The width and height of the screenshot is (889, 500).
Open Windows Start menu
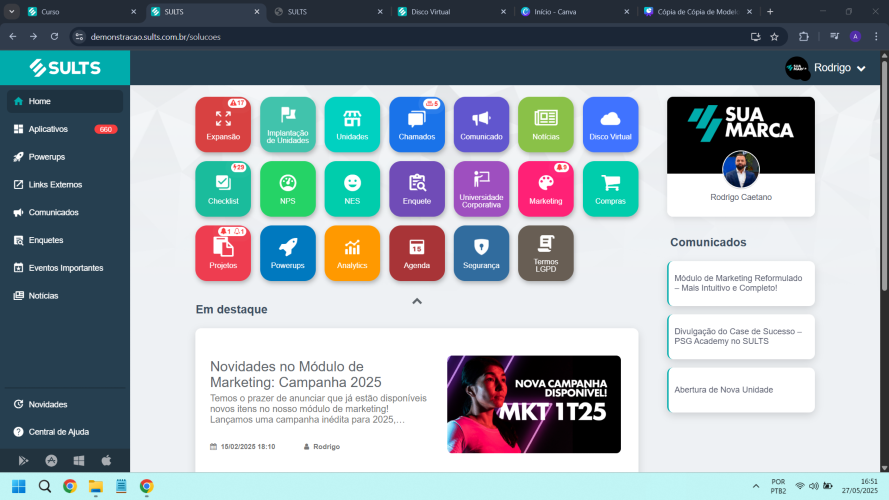[x=19, y=486]
